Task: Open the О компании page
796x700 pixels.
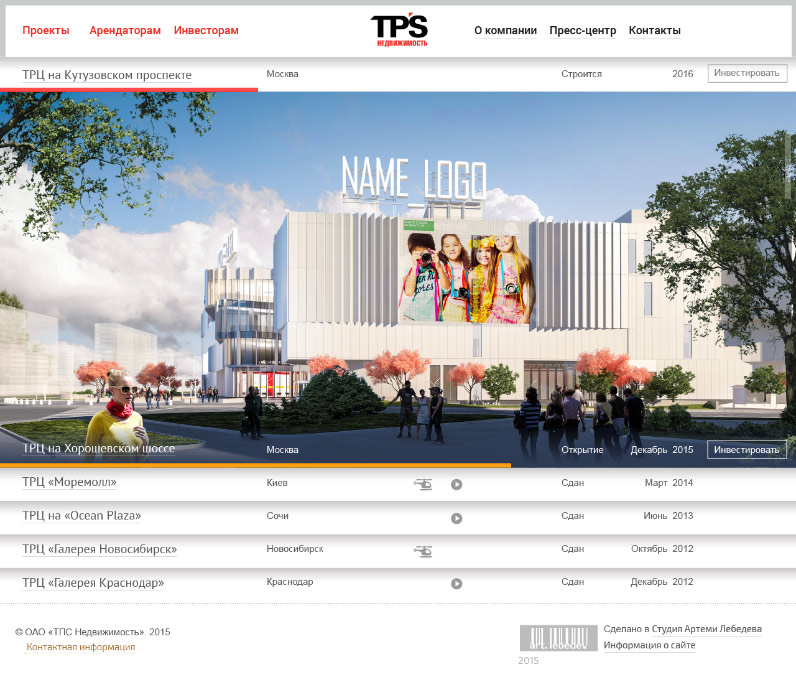Action: point(505,31)
